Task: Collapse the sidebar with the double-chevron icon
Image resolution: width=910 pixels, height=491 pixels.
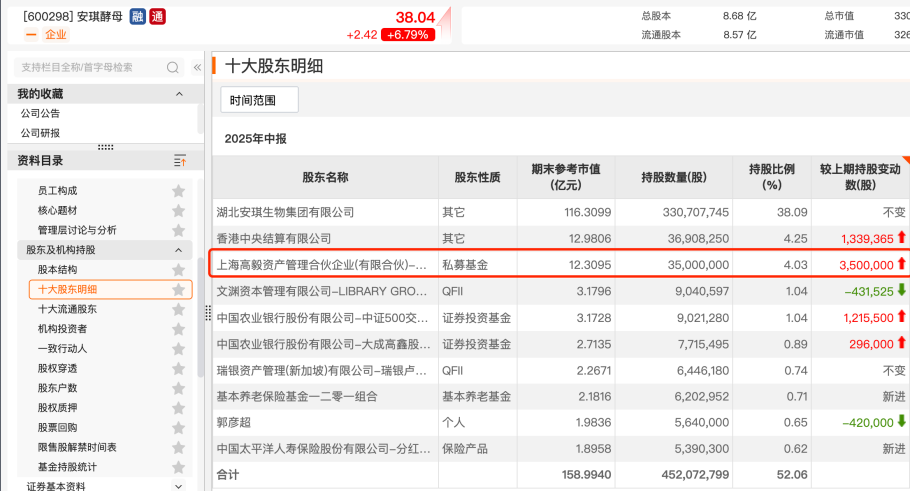Action: 197,67
